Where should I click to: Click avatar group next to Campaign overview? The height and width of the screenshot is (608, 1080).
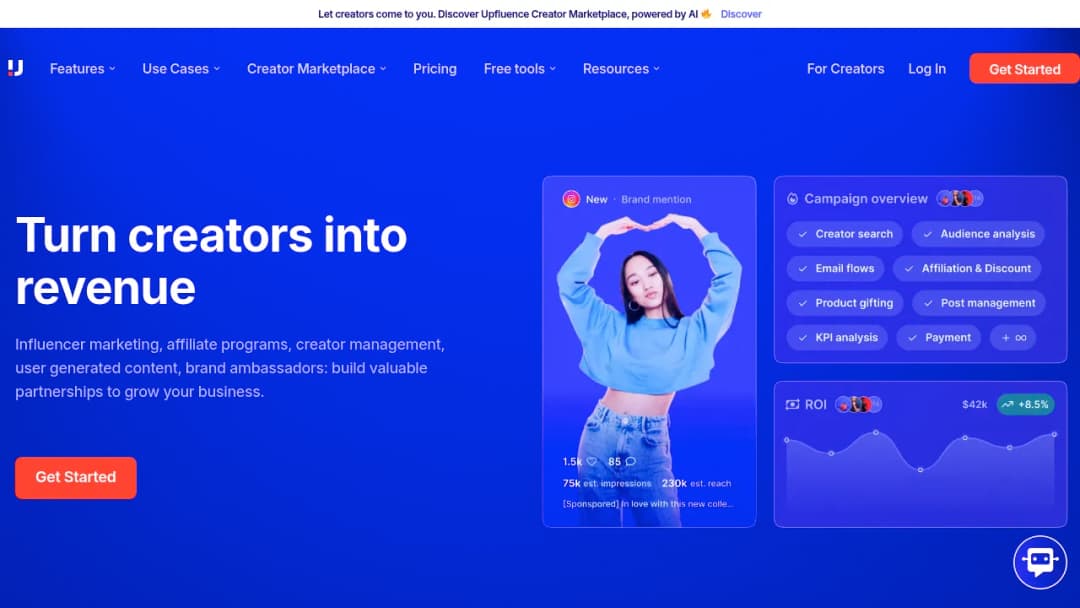coord(959,198)
